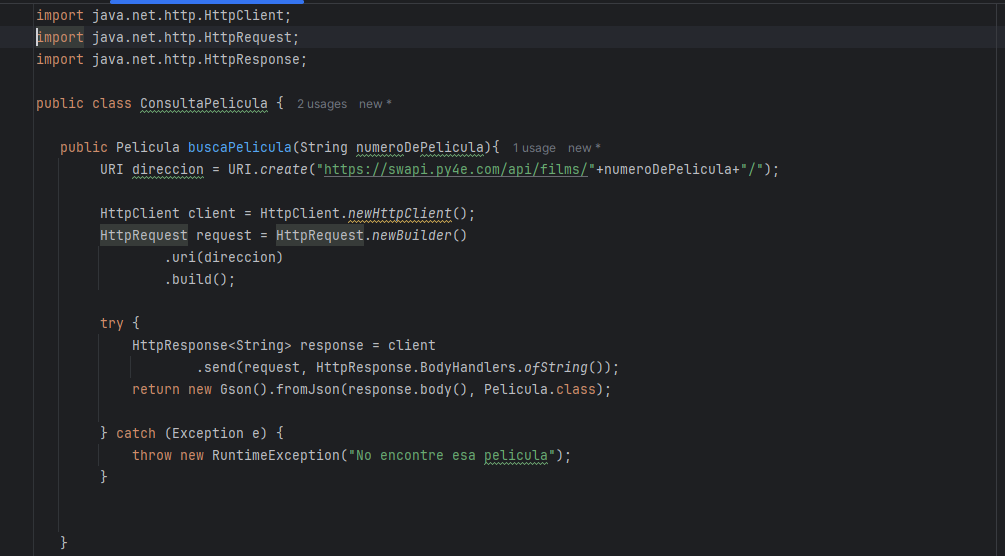Click the '2 usages' hint beside ConsultaPelicula

point(322,104)
